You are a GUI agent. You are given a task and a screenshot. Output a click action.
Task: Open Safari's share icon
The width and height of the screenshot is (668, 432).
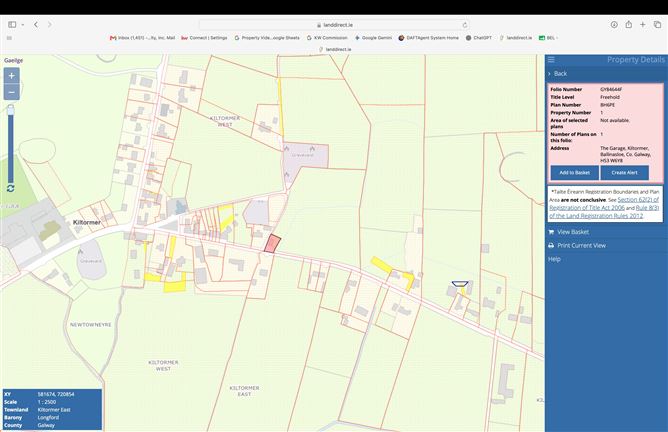(x=628, y=25)
